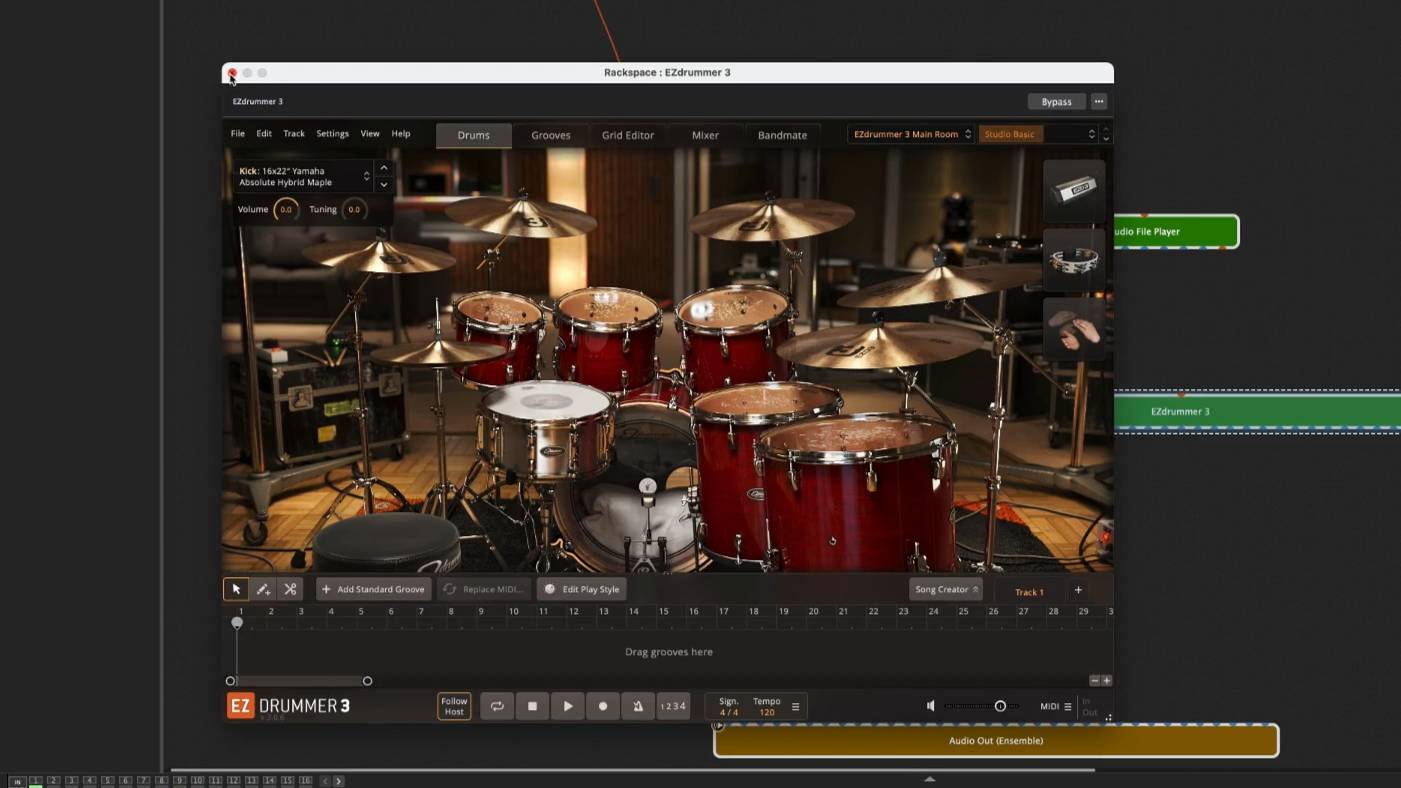Click the shaker percussion thumbnail
Image resolution: width=1401 pixels, height=788 pixels.
pyautogui.click(x=1074, y=190)
